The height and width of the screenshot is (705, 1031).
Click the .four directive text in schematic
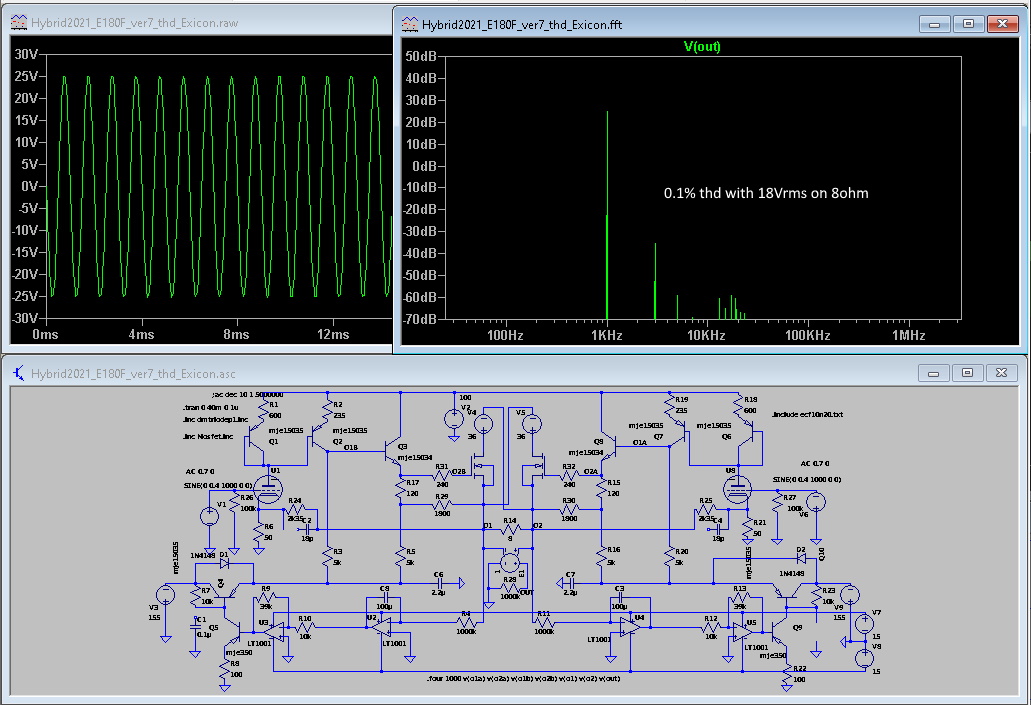[523, 678]
